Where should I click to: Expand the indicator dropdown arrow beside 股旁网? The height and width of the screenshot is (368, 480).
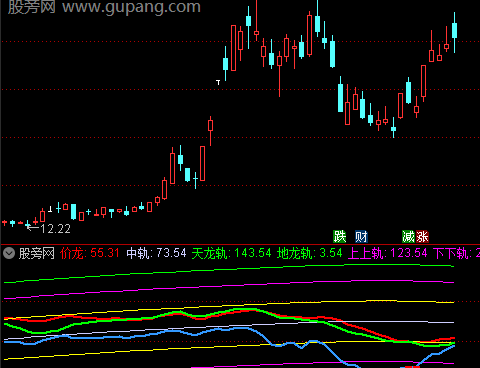(x=9, y=254)
